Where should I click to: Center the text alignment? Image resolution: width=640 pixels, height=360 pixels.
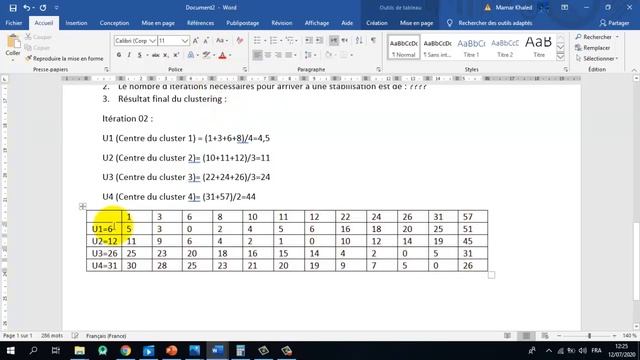[268, 55]
